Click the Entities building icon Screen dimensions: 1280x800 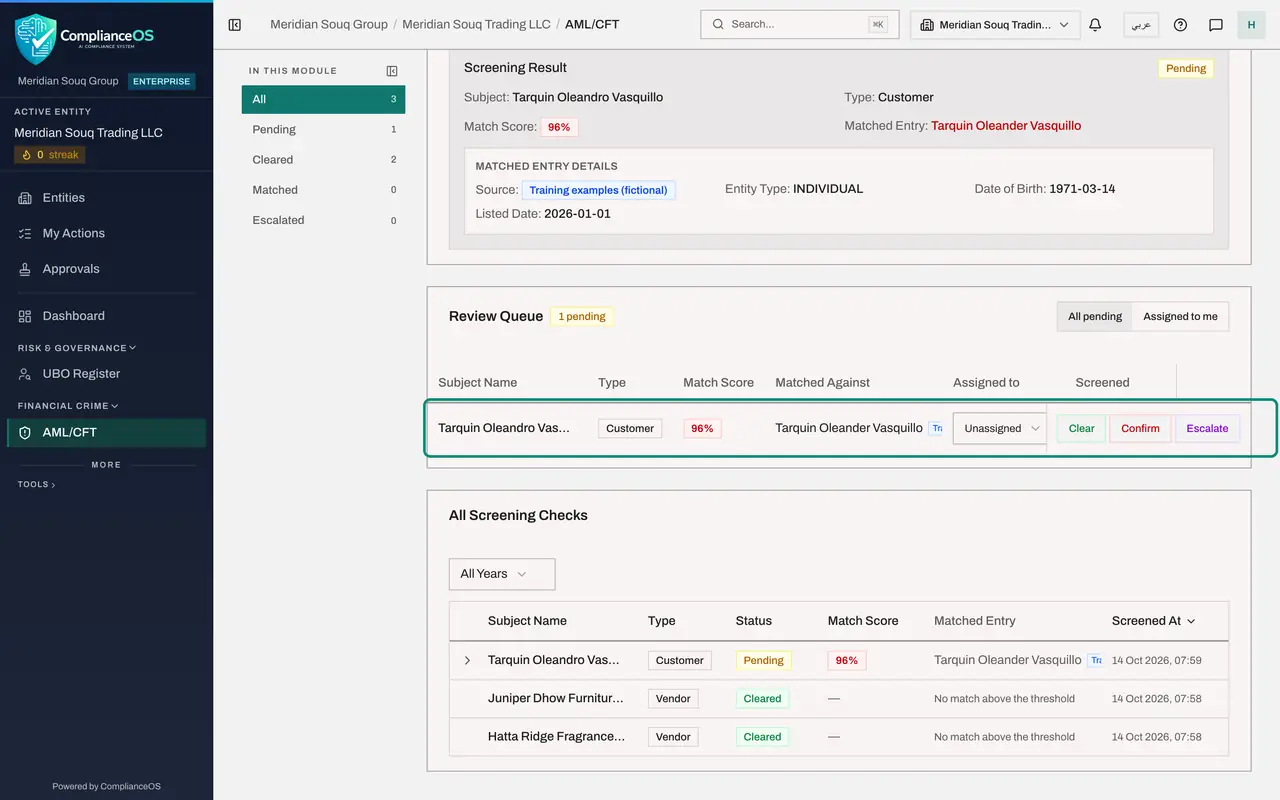pyautogui.click(x=25, y=198)
